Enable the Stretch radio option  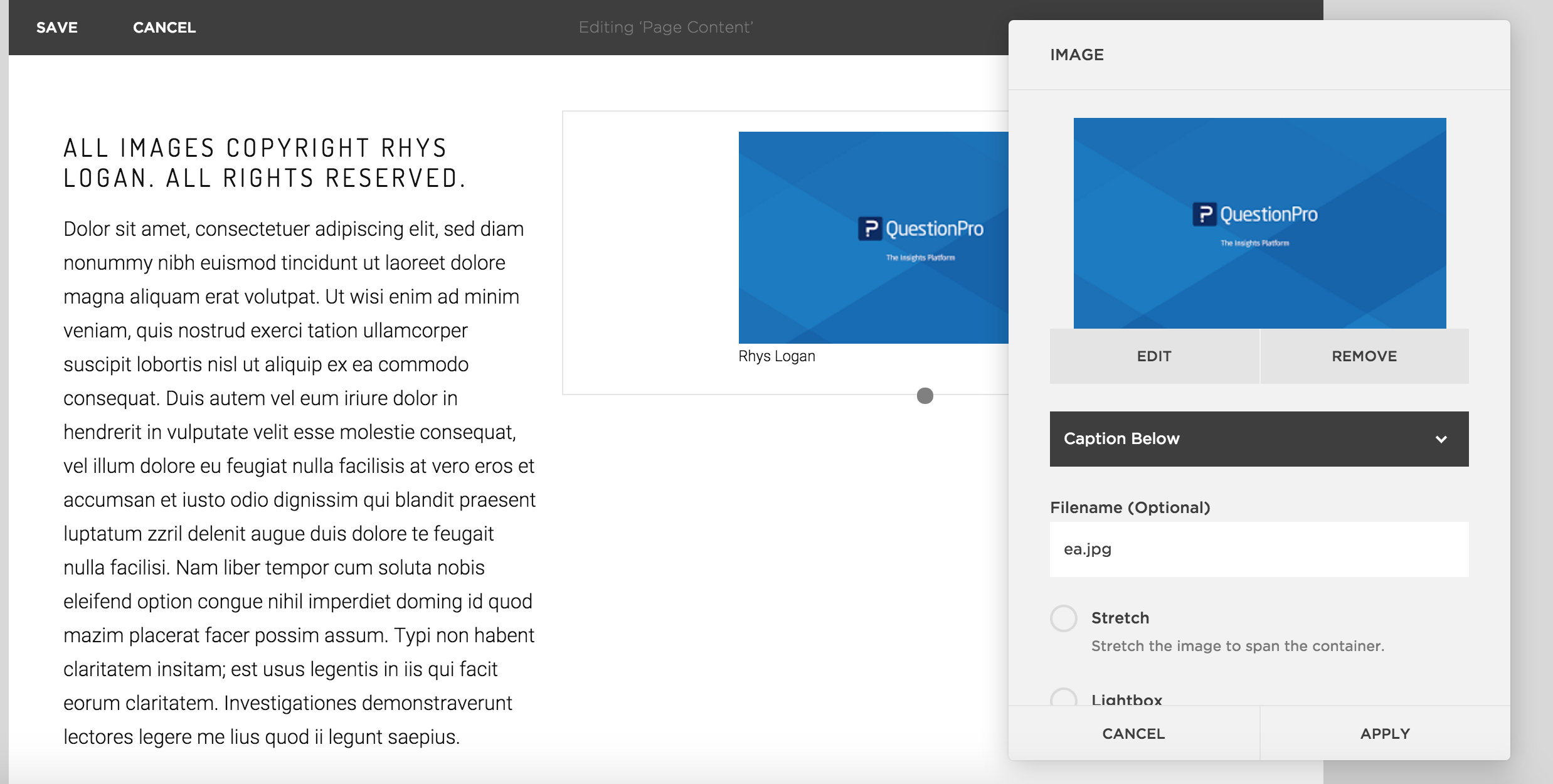coord(1064,618)
